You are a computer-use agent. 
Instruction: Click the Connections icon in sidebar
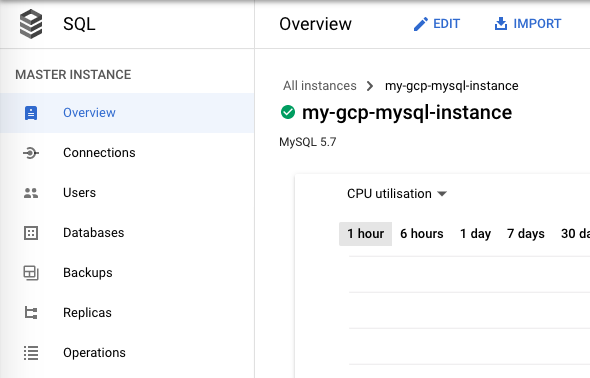click(31, 153)
